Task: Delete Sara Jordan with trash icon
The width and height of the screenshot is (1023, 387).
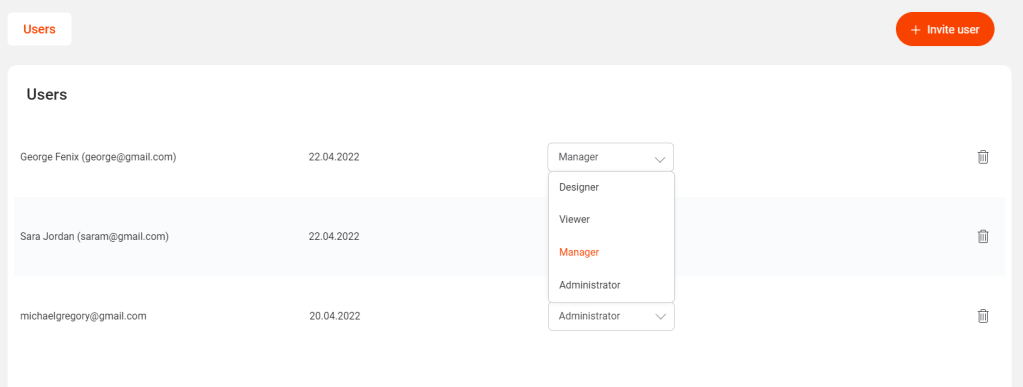Action: tap(983, 236)
